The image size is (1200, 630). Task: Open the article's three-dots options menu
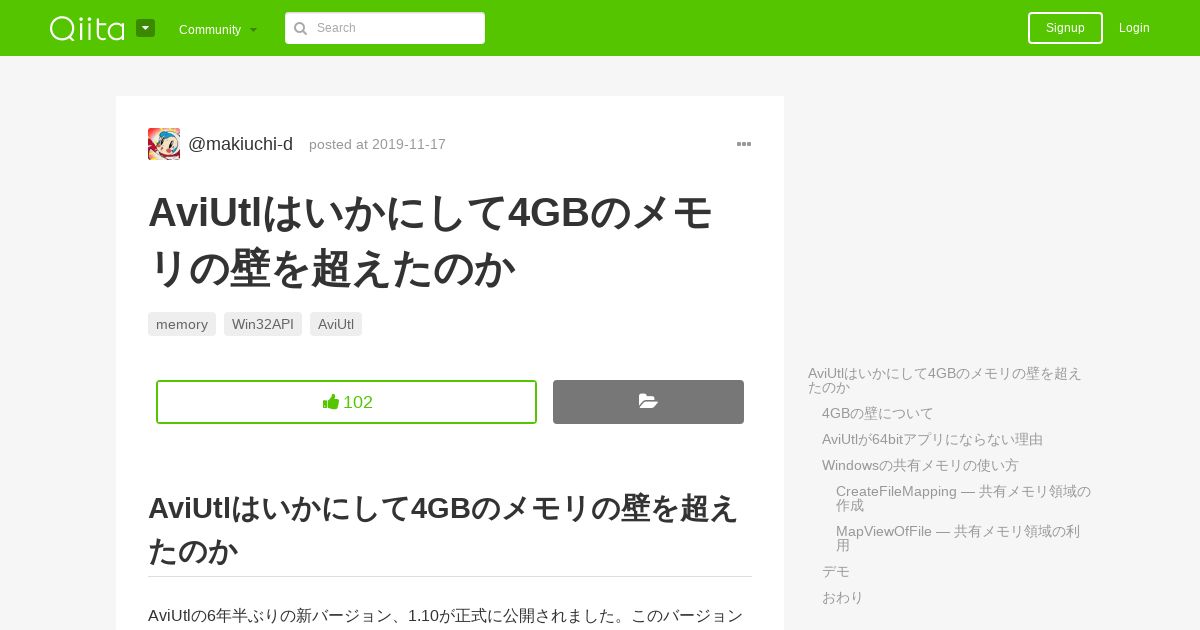744,144
